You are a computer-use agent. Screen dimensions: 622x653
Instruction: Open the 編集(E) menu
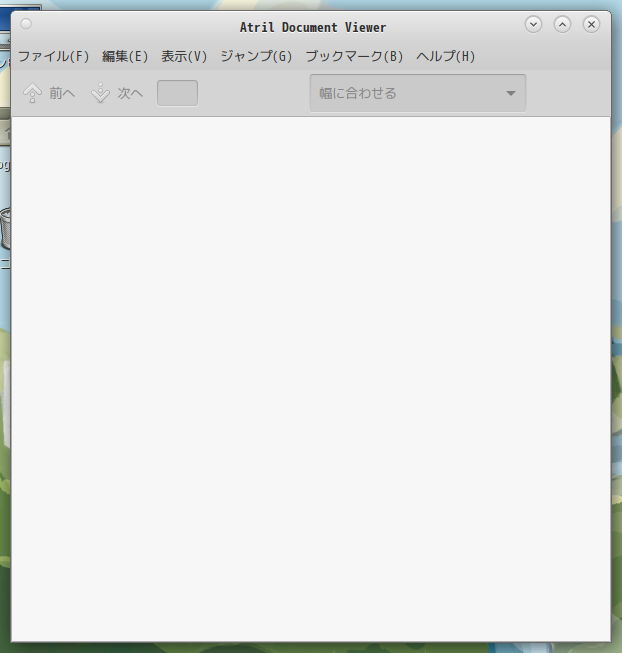pyautogui.click(x=125, y=56)
